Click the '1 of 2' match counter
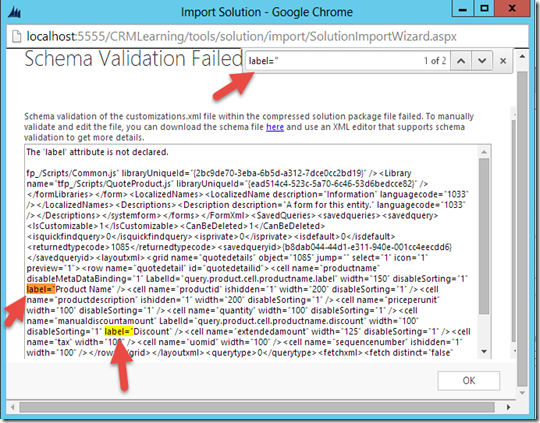Screen dimensions: 540x423 pyautogui.click(x=435, y=61)
